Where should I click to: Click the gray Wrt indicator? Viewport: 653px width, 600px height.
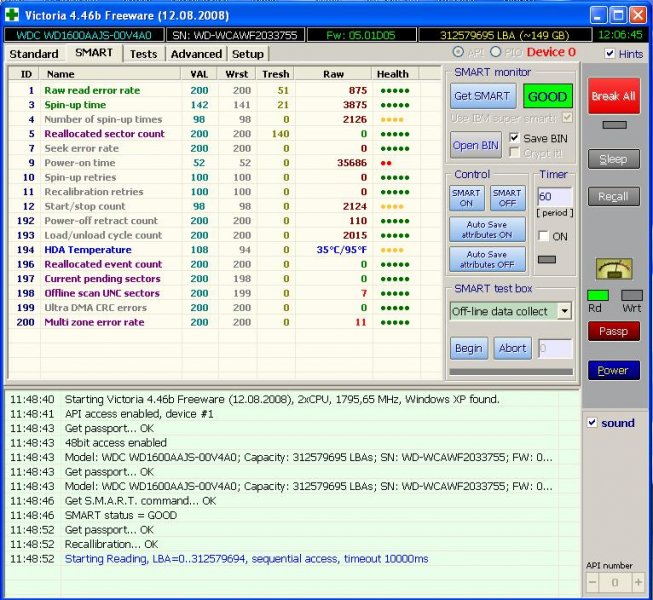tap(631, 295)
